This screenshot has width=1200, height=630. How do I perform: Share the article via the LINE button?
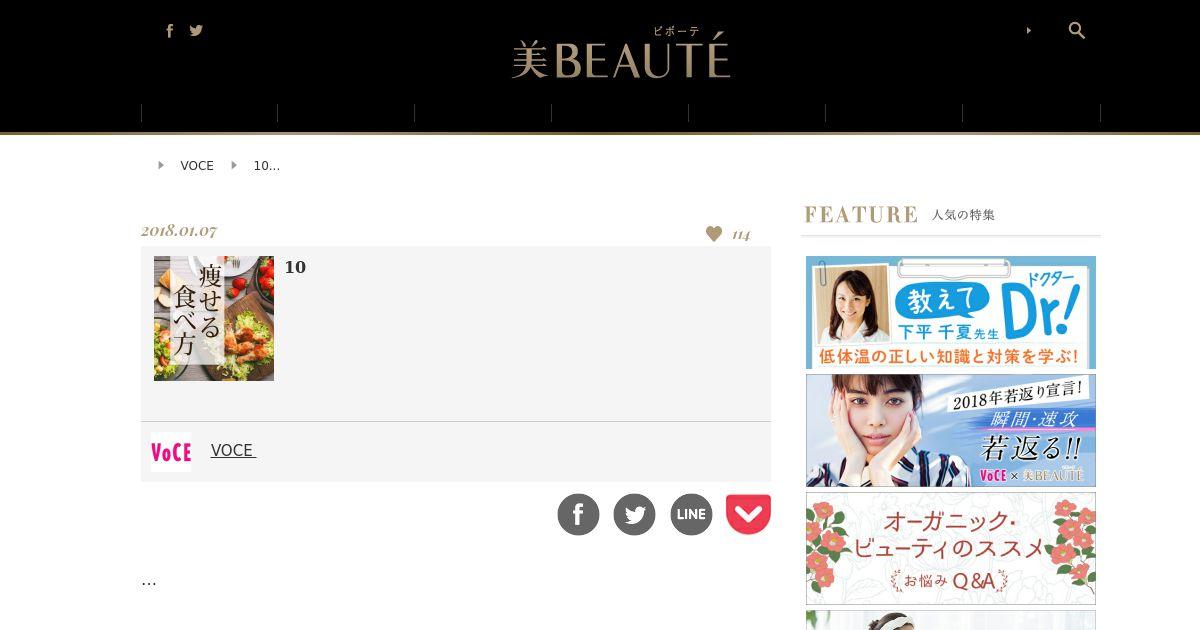pos(691,514)
